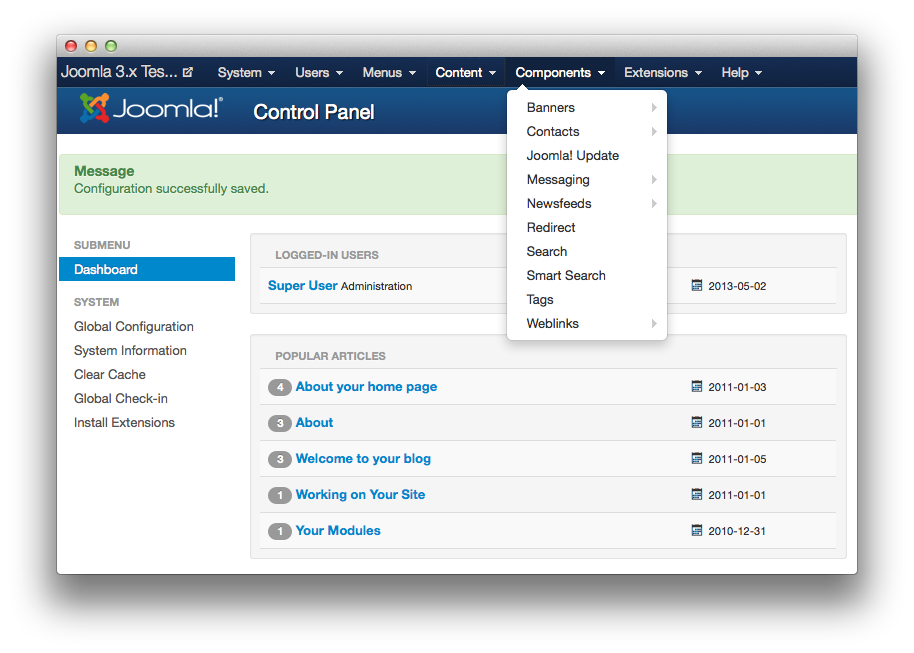Expand the Weblinks submenu arrow
This screenshot has width=914, height=653.
tap(654, 324)
